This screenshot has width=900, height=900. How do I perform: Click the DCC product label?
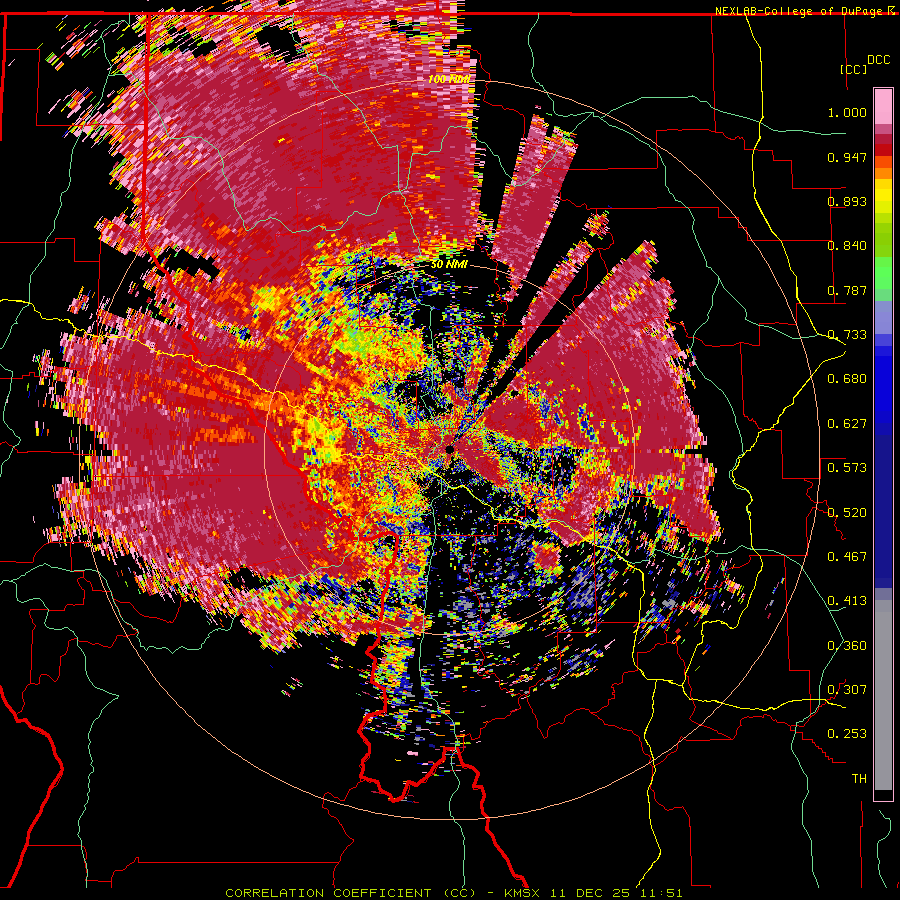[878, 60]
